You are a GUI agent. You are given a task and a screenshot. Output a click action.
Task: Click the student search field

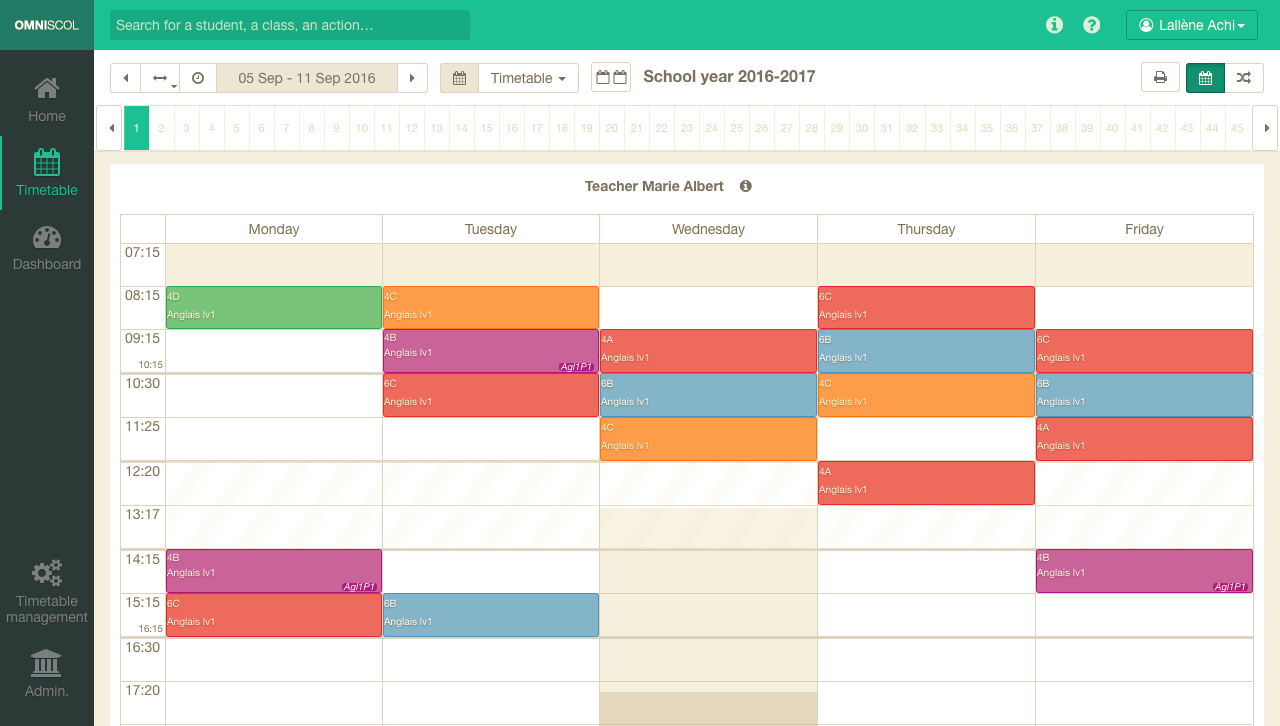point(290,25)
